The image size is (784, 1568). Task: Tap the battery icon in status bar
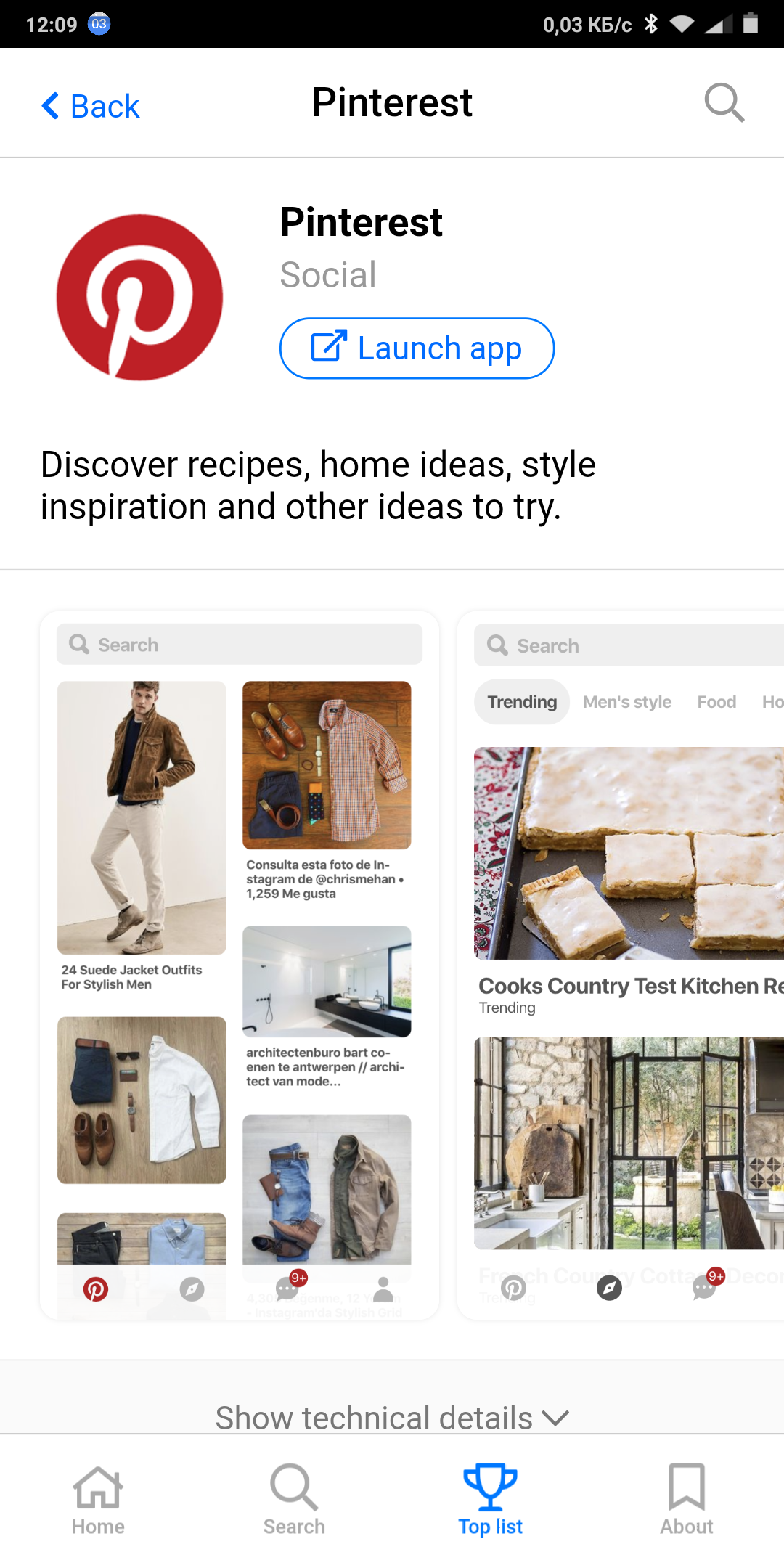tap(751, 24)
